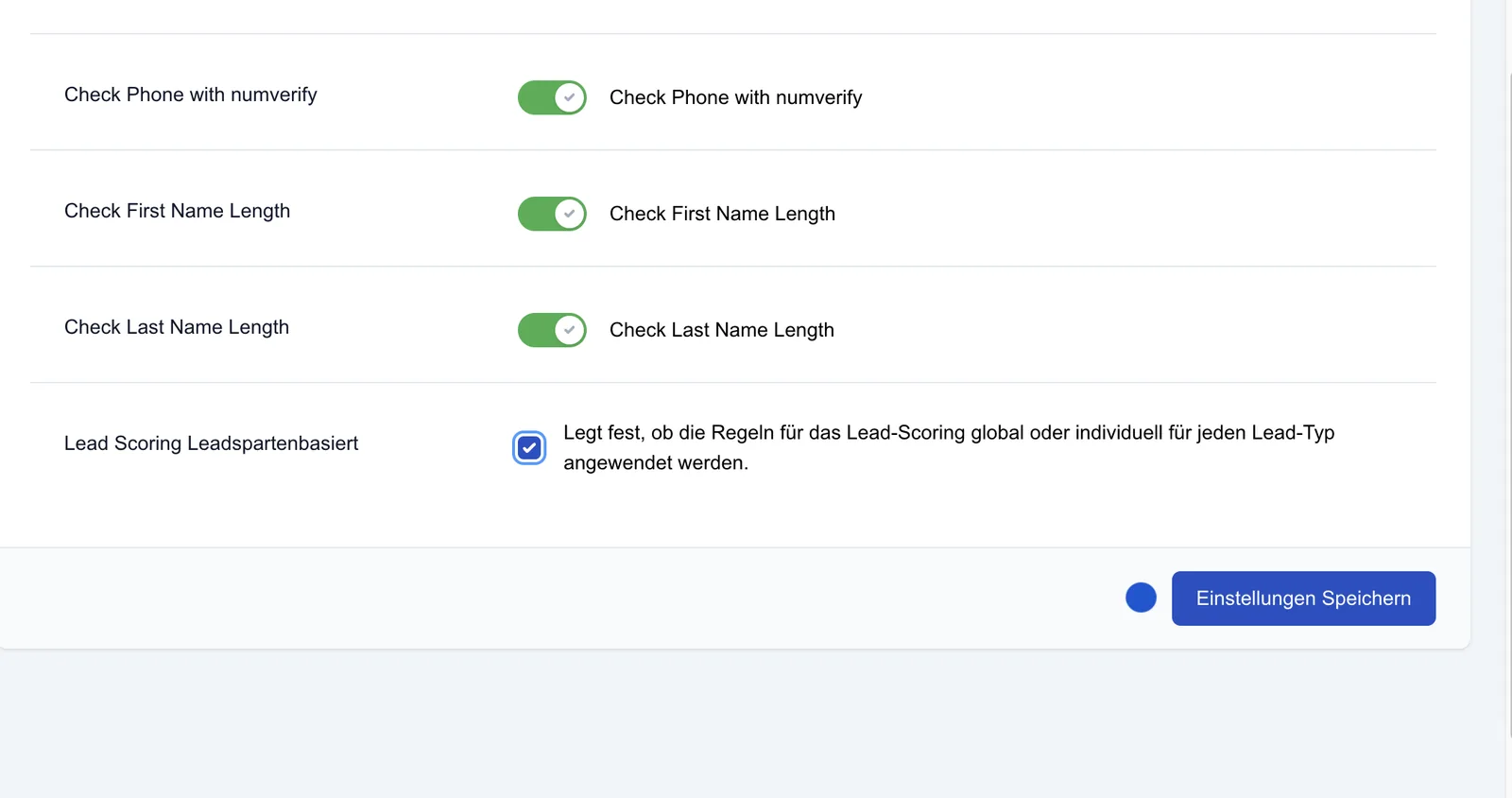Viewport: 1512px width, 798px height.
Task: Click the 'Lead Scoring Leadspartenbasiert' row title
Action: [211, 443]
